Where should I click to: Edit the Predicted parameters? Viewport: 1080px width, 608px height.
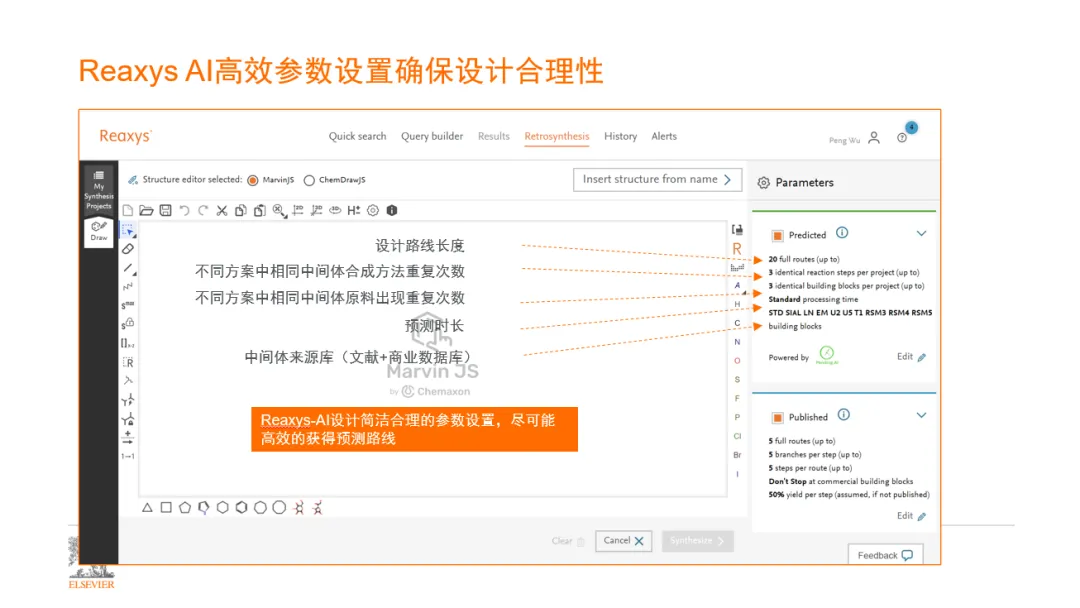tap(912, 357)
